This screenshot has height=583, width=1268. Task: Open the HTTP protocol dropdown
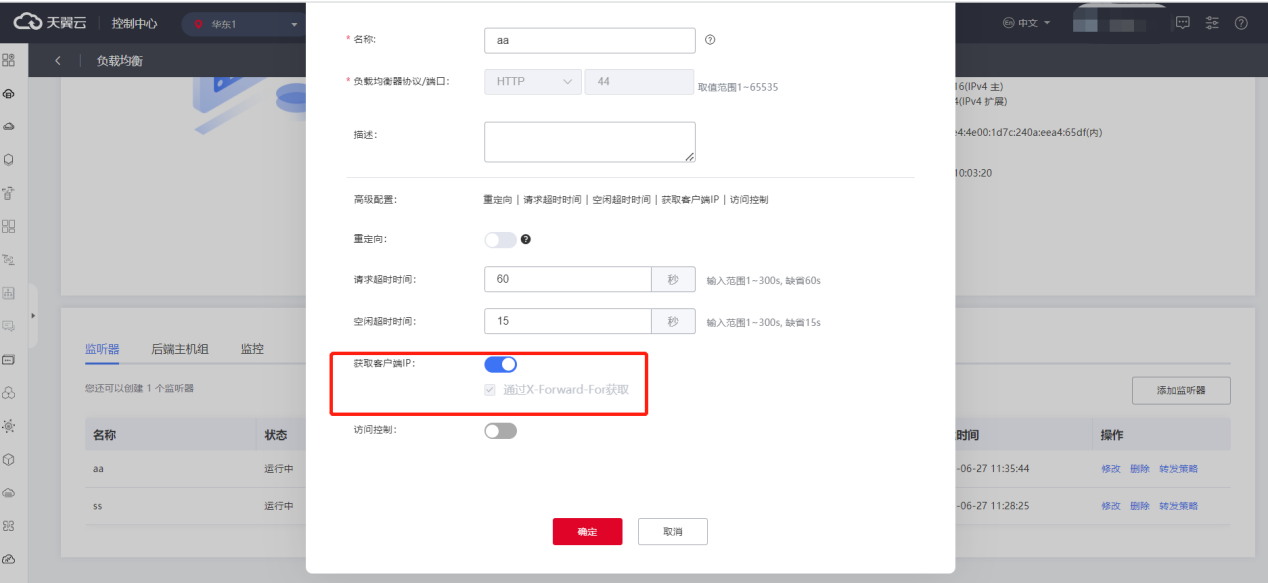[532, 82]
